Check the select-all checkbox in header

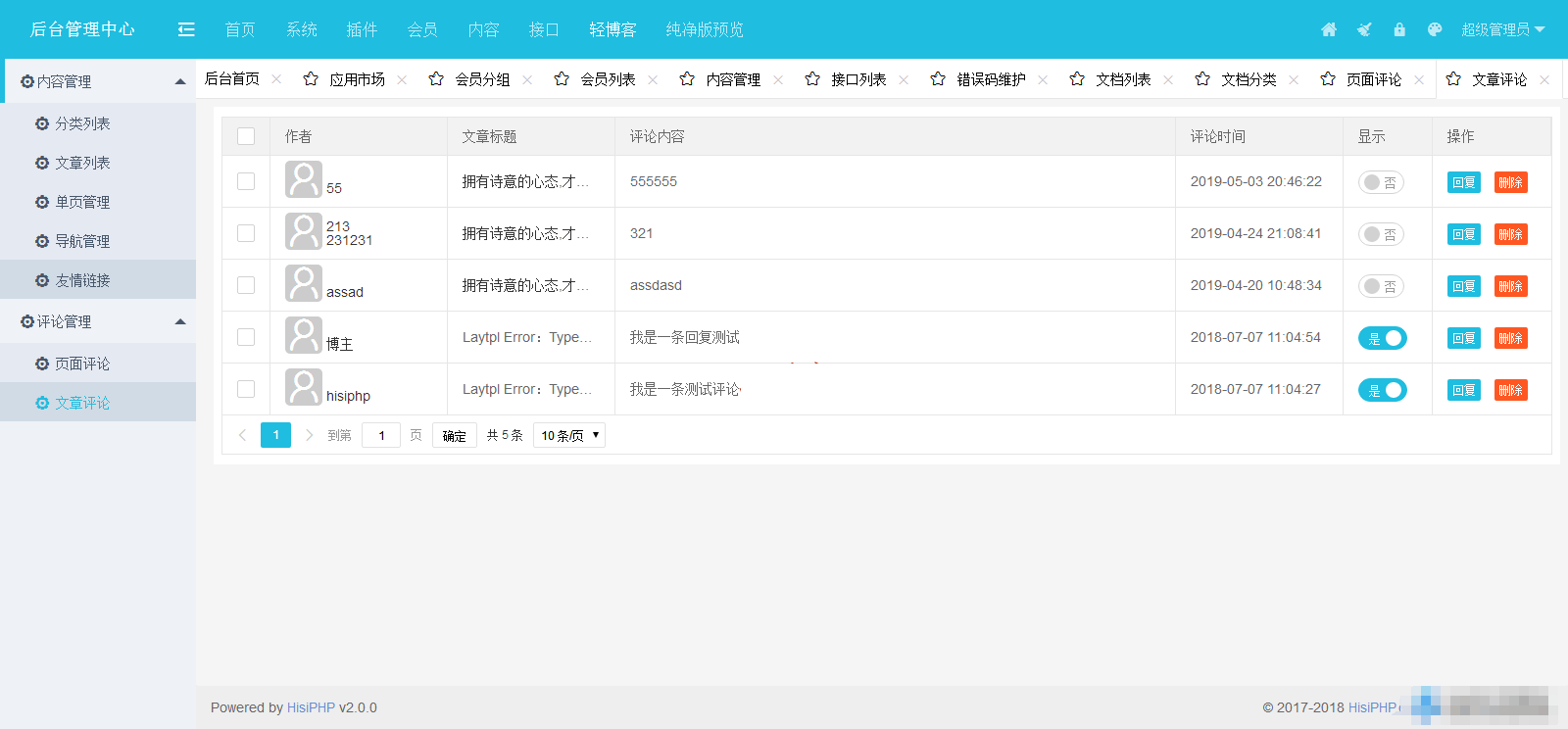coord(246,136)
